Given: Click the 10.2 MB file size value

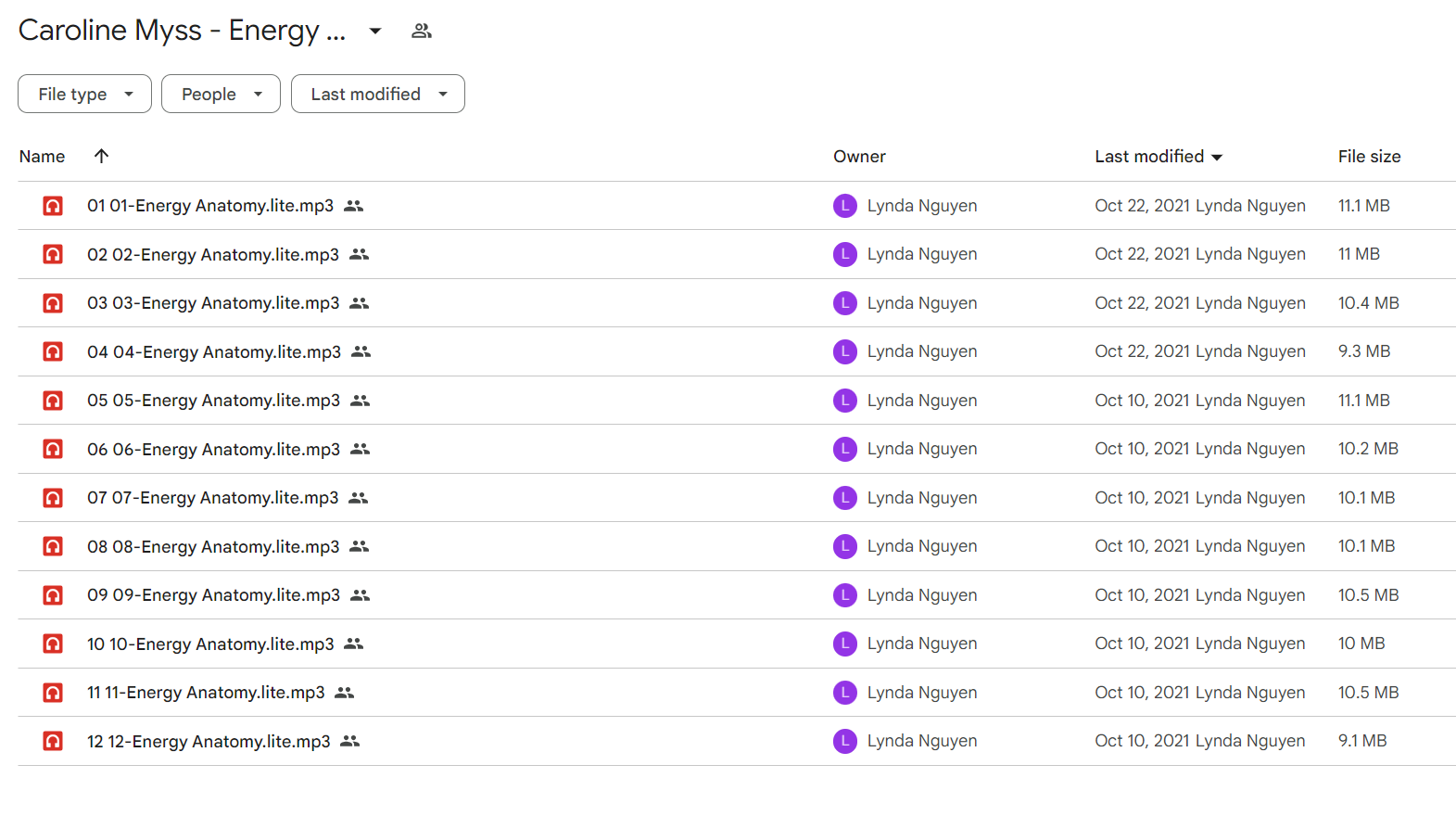Looking at the screenshot, I should coord(1368,449).
